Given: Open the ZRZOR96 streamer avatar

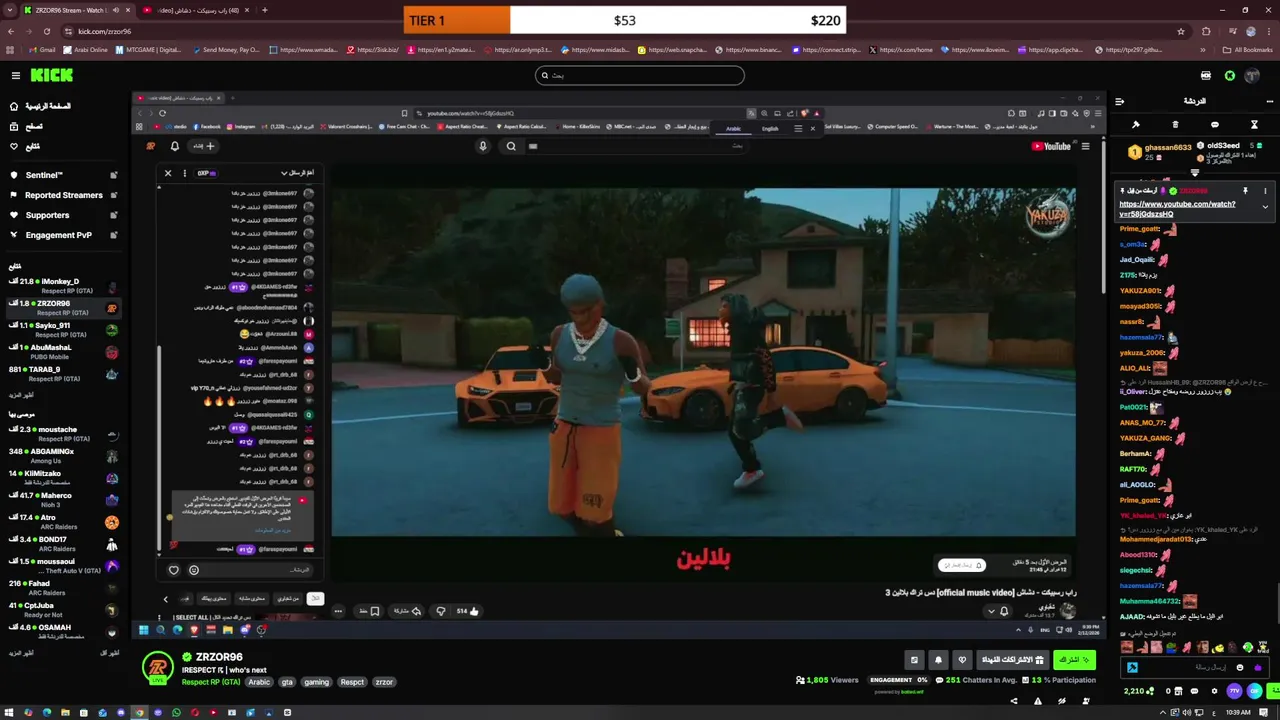Looking at the screenshot, I should [x=157, y=668].
